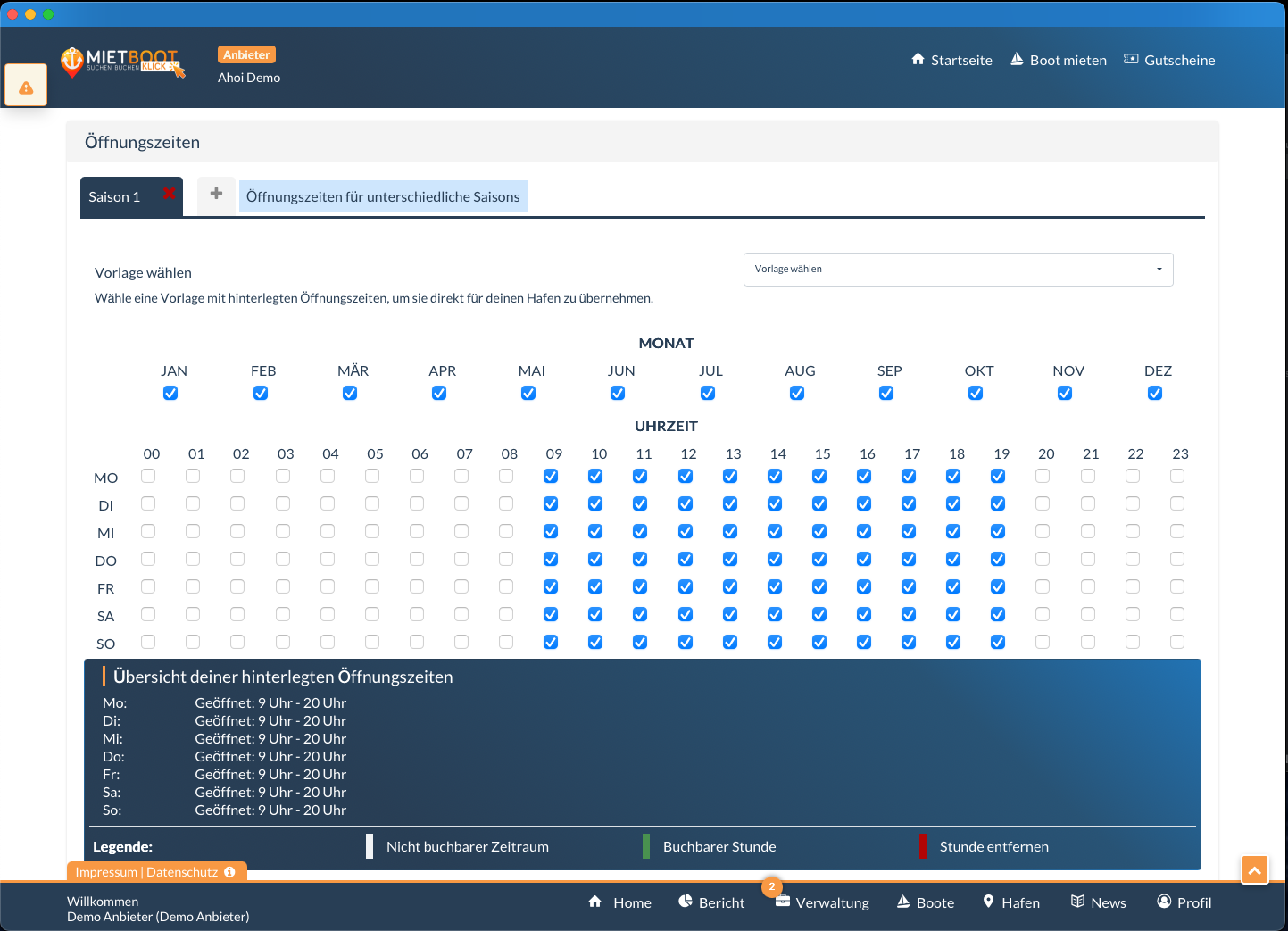Open Verwaltung with the briefcase icon
Screen dimensions: 1288x931
tap(822, 902)
